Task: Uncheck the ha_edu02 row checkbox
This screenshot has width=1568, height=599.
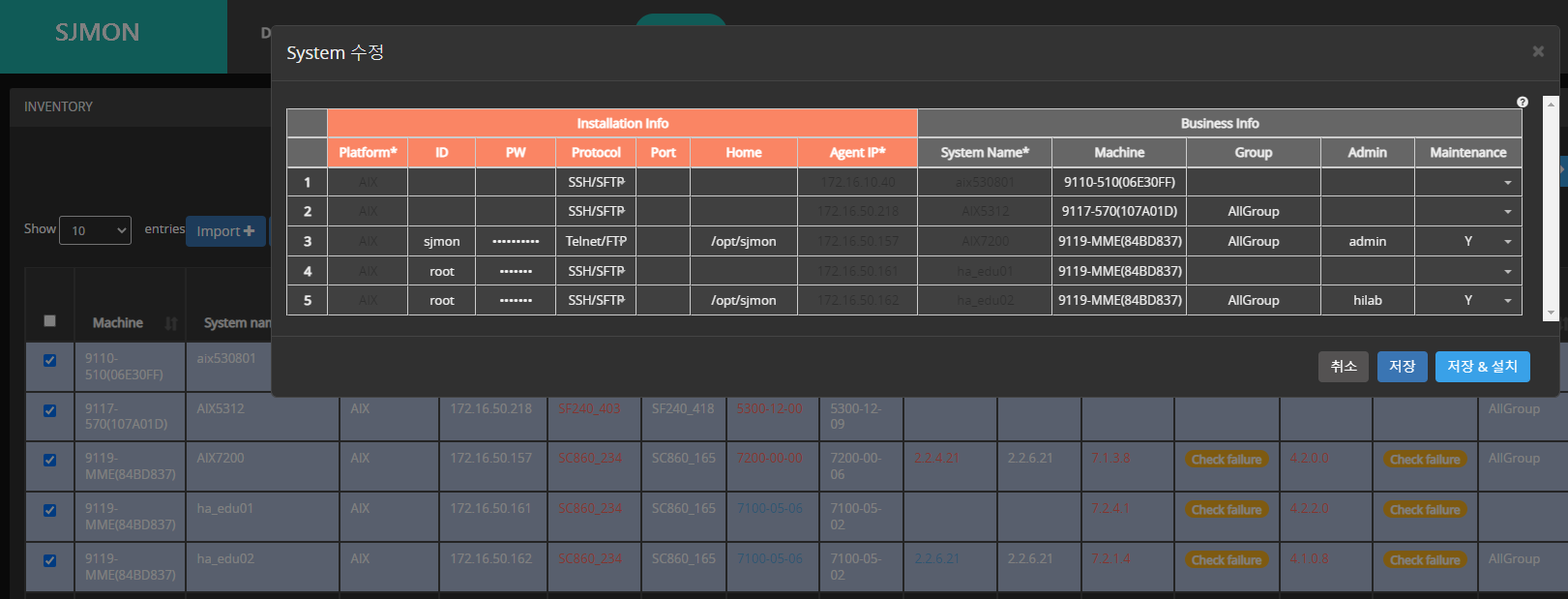Action: tap(49, 560)
